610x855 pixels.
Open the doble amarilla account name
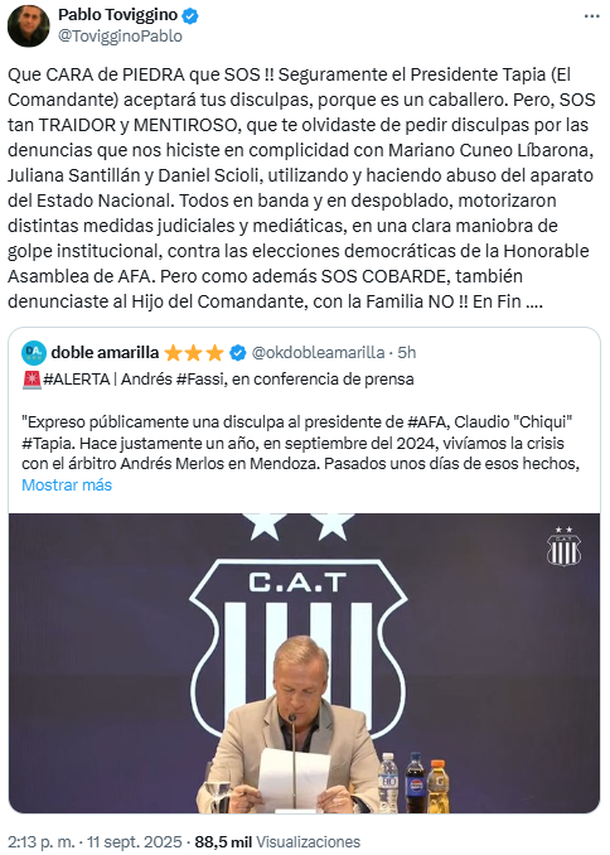[x=104, y=352]
